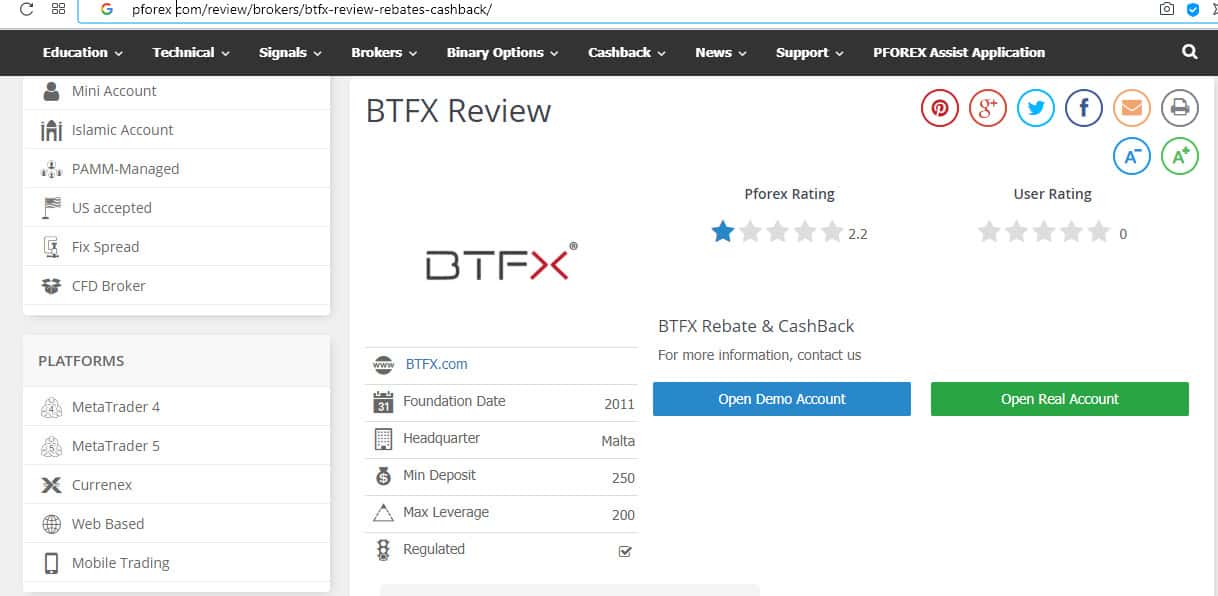
Task: Open Web Based platform link
Action: pos(108,524)
